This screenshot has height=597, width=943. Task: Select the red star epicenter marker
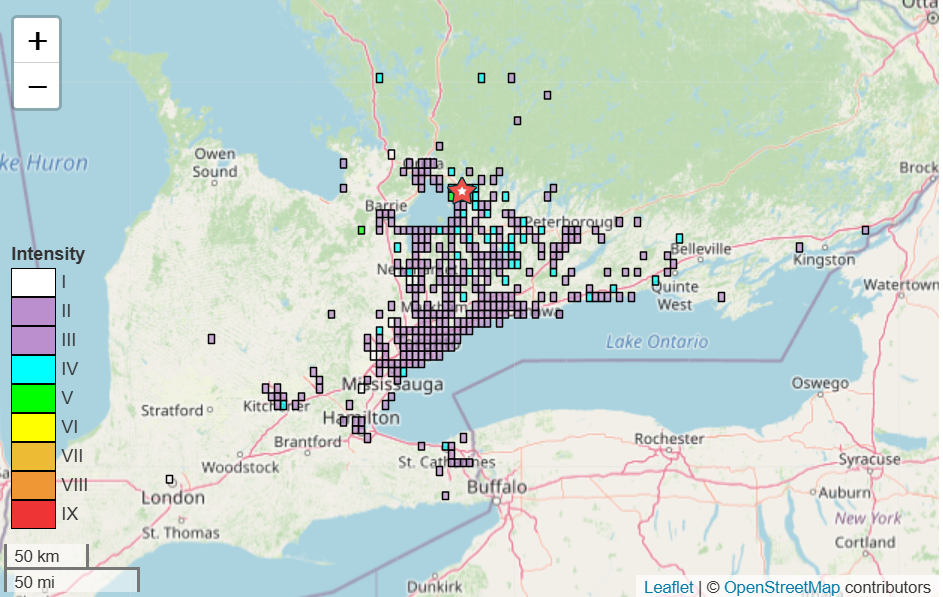461,191
